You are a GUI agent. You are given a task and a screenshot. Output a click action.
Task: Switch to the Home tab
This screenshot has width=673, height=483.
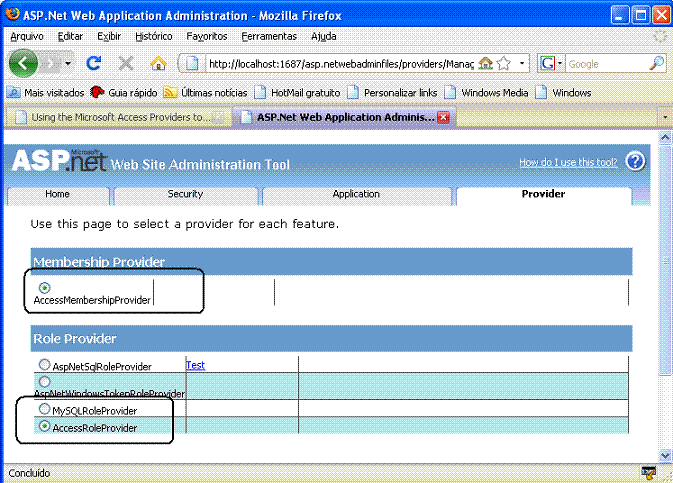pos(58,194)
